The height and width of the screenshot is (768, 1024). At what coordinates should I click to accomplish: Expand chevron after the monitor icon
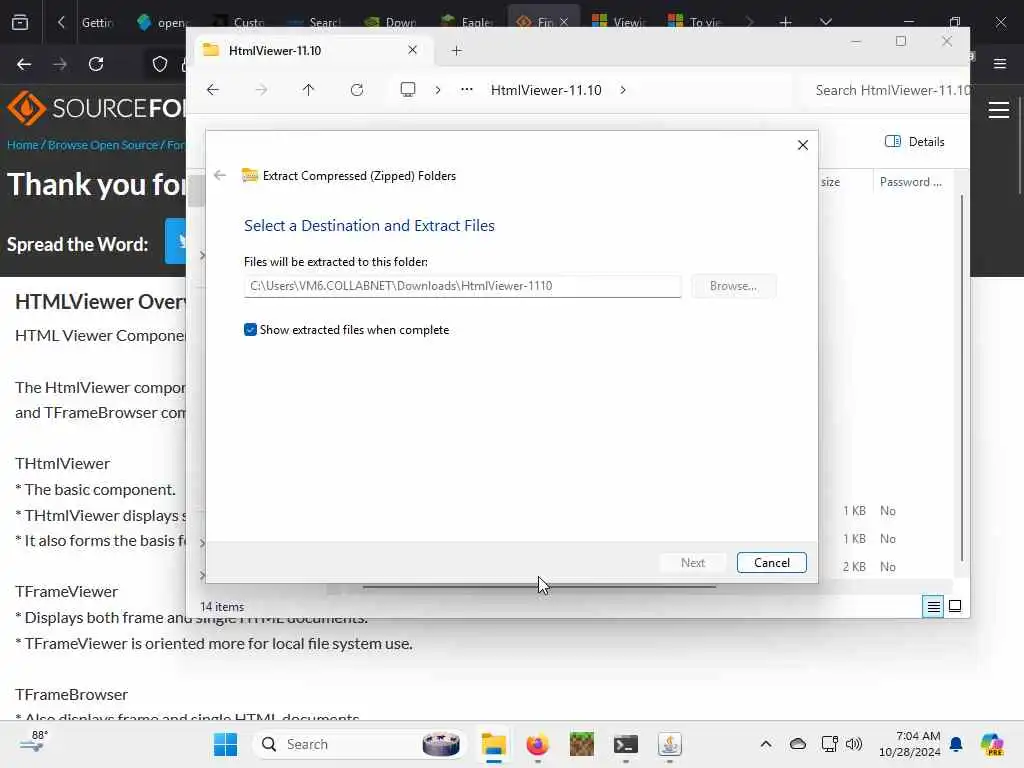point(438,90)
